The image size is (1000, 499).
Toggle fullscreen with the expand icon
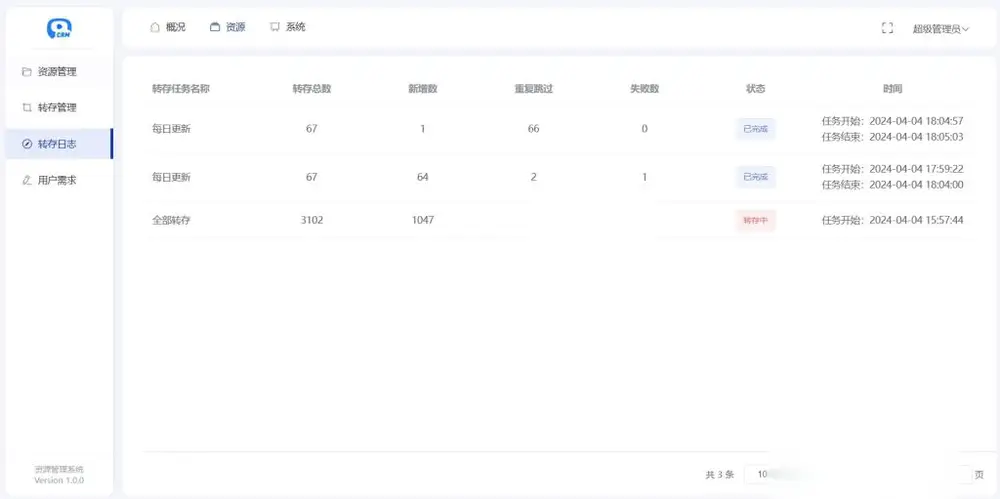click(x=887, y=28)
